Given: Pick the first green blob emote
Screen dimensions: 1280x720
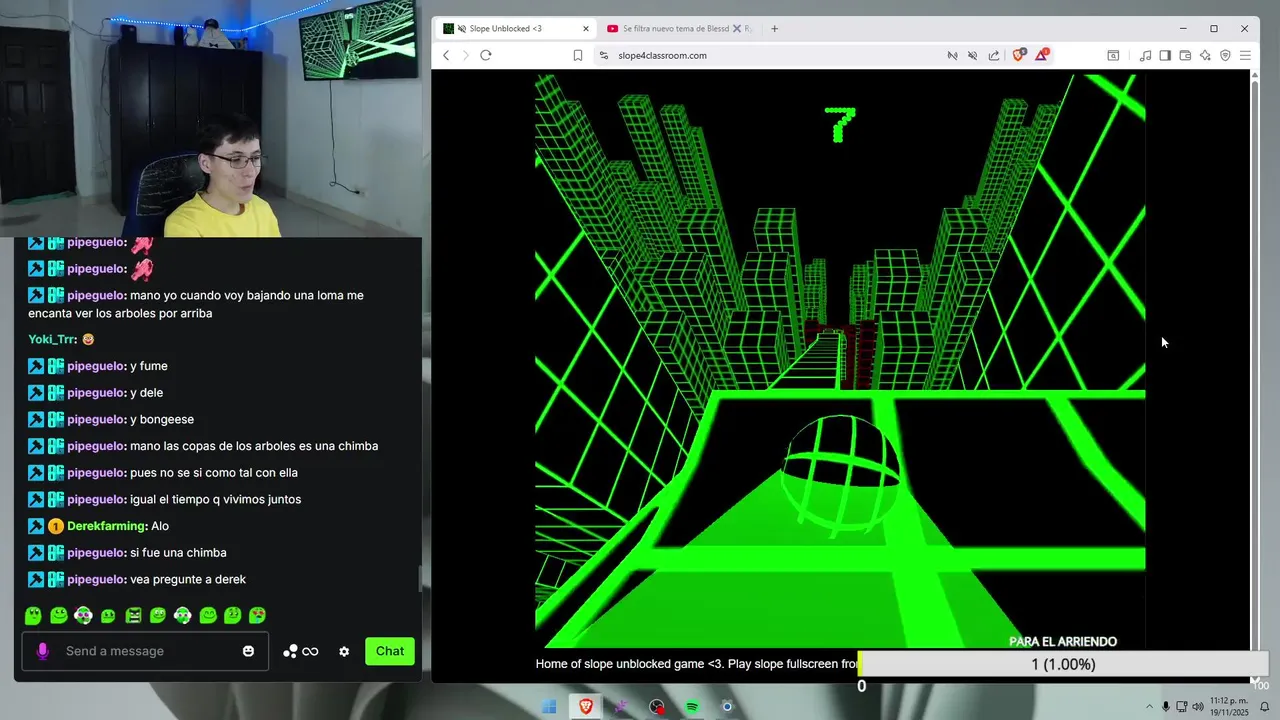Looking at the screenshot, I should (x=33, y=615).
